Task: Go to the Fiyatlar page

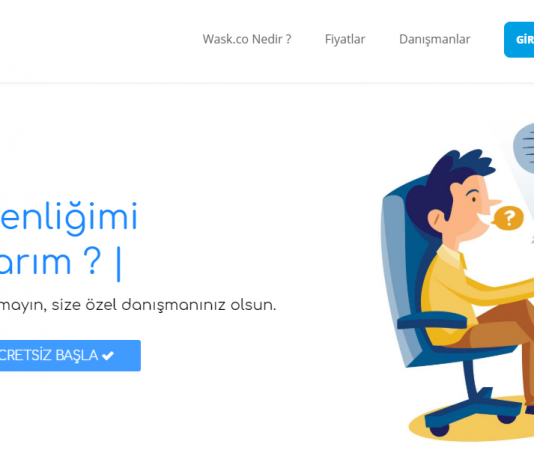Action: click(x=345, y=39)
